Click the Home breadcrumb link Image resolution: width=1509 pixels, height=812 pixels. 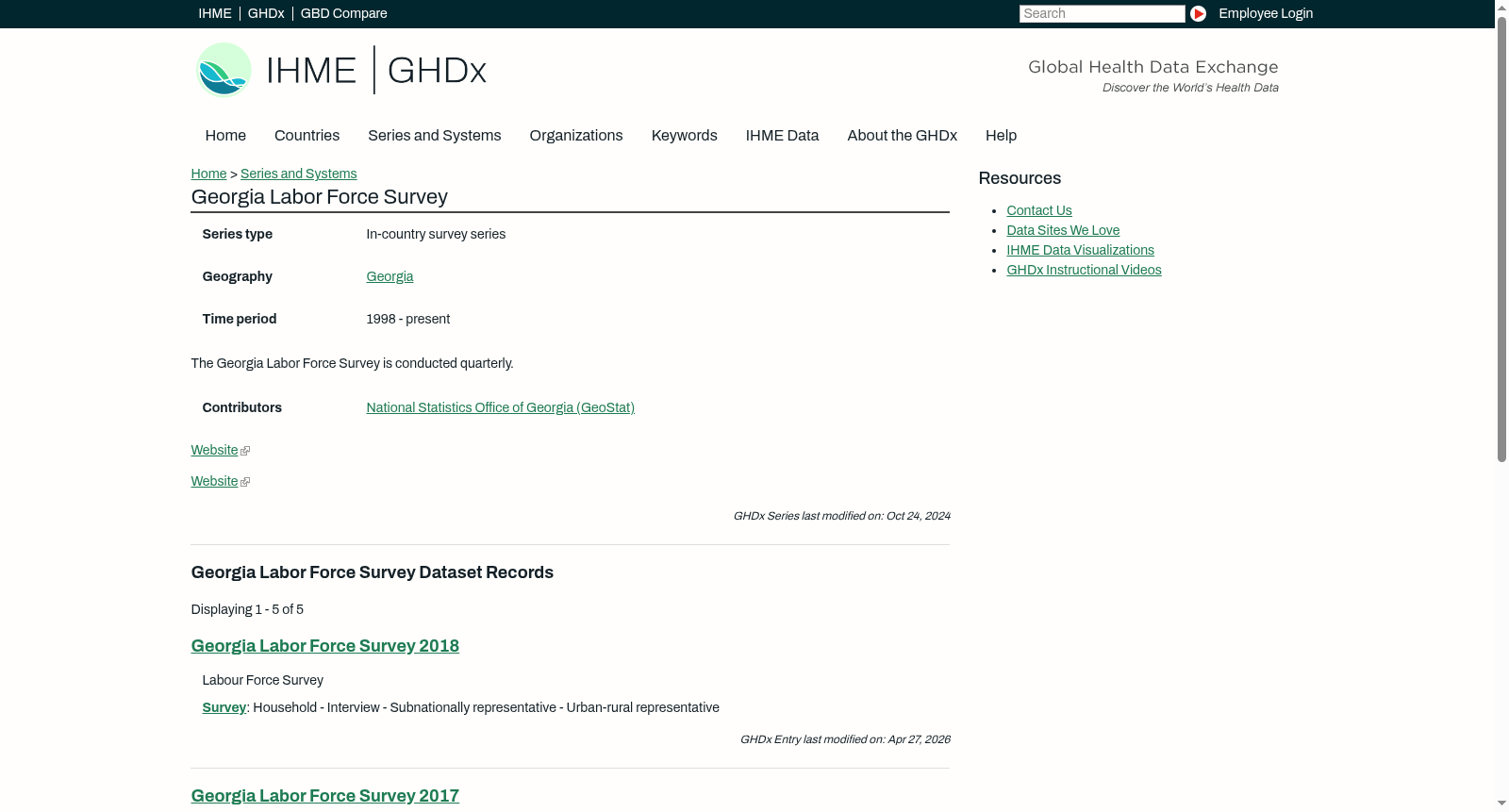208,174
